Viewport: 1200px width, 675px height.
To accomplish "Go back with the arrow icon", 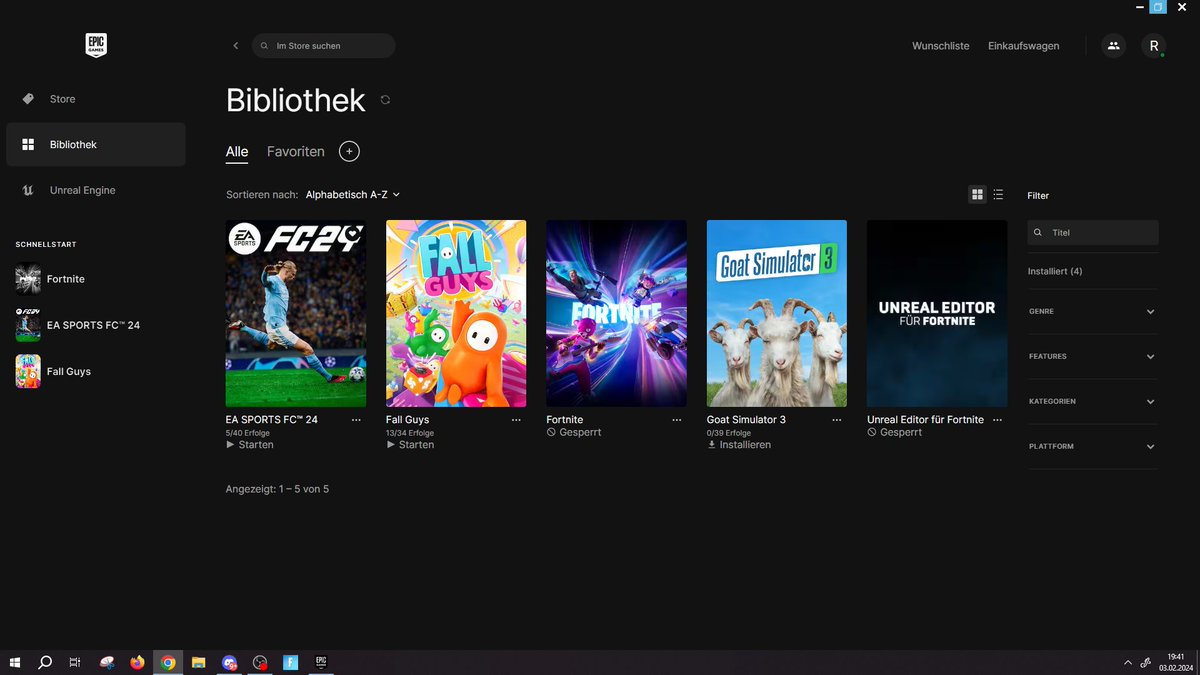I will [235, 46].
